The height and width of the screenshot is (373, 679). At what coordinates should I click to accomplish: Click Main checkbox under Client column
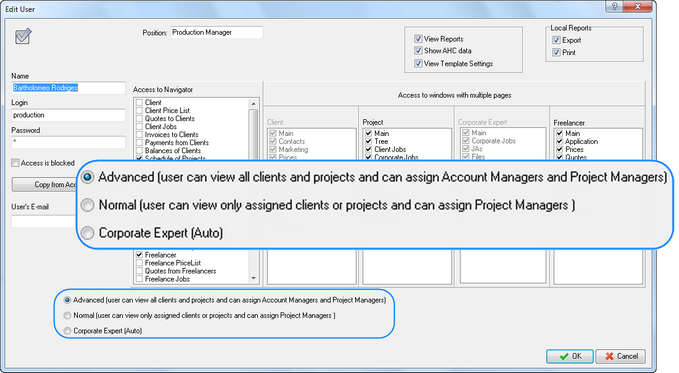pos(273,133)
